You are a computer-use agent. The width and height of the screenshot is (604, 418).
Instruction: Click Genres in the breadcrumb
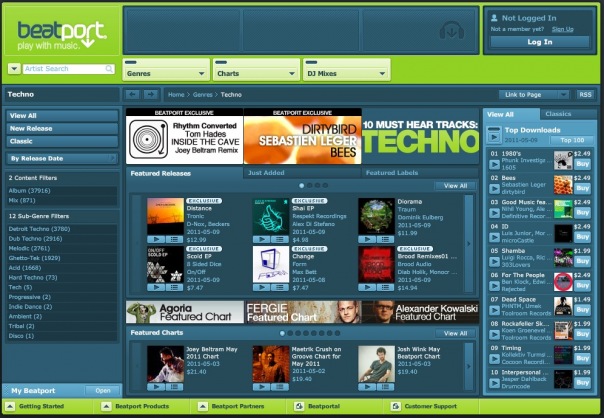203,94
